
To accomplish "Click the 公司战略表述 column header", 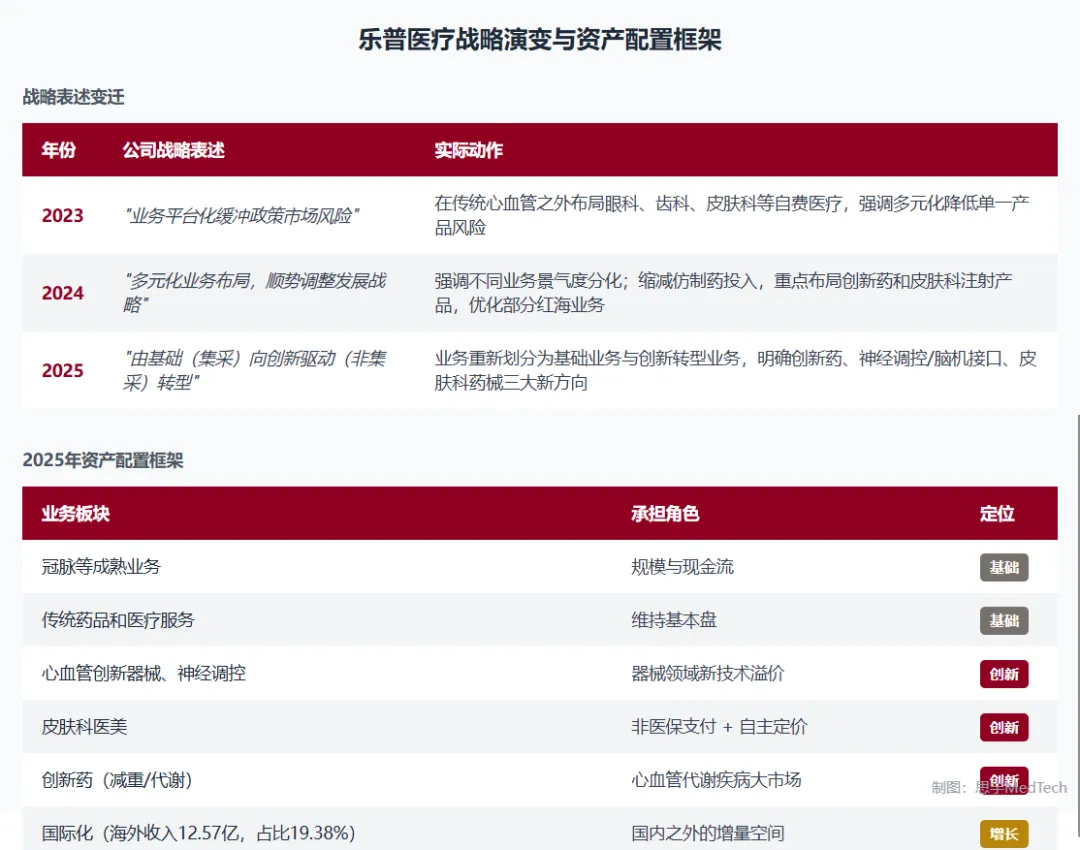I will tap(174, 150).
